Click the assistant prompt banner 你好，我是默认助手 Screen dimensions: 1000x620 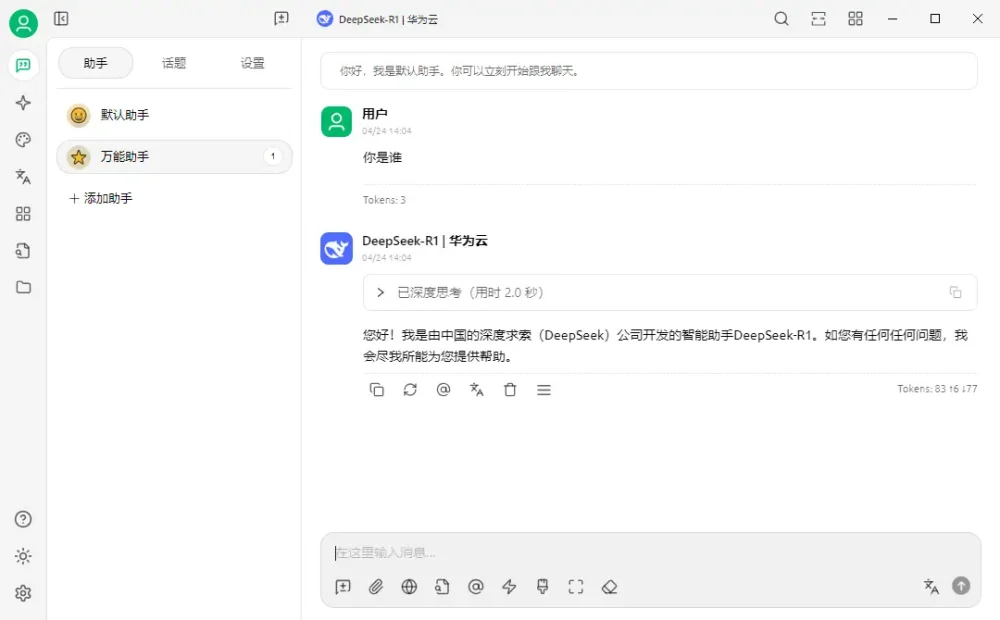tap(649, 71)
